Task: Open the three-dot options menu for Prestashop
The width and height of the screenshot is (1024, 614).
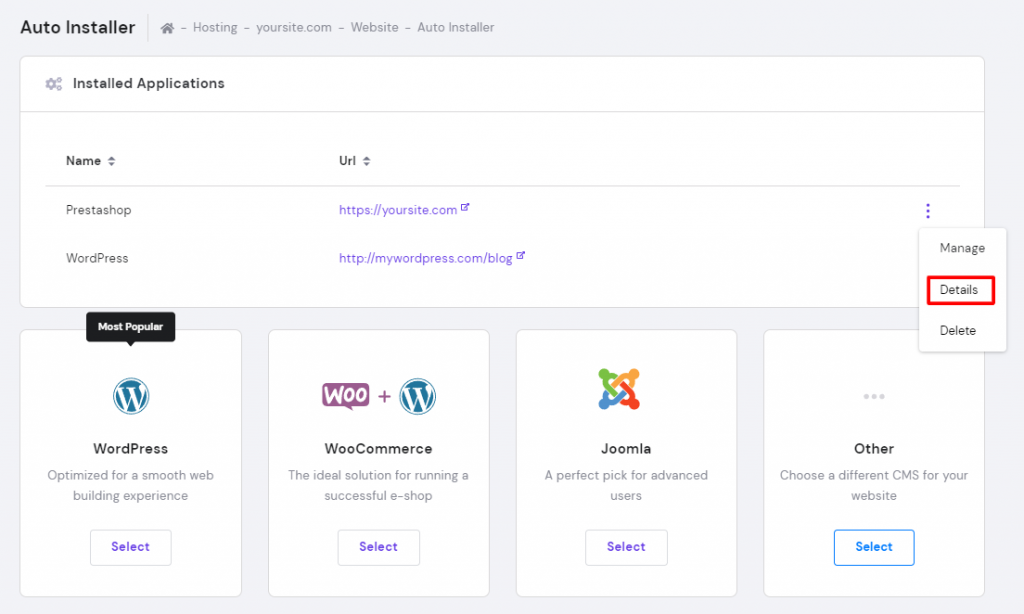Action: pos(928,211)
